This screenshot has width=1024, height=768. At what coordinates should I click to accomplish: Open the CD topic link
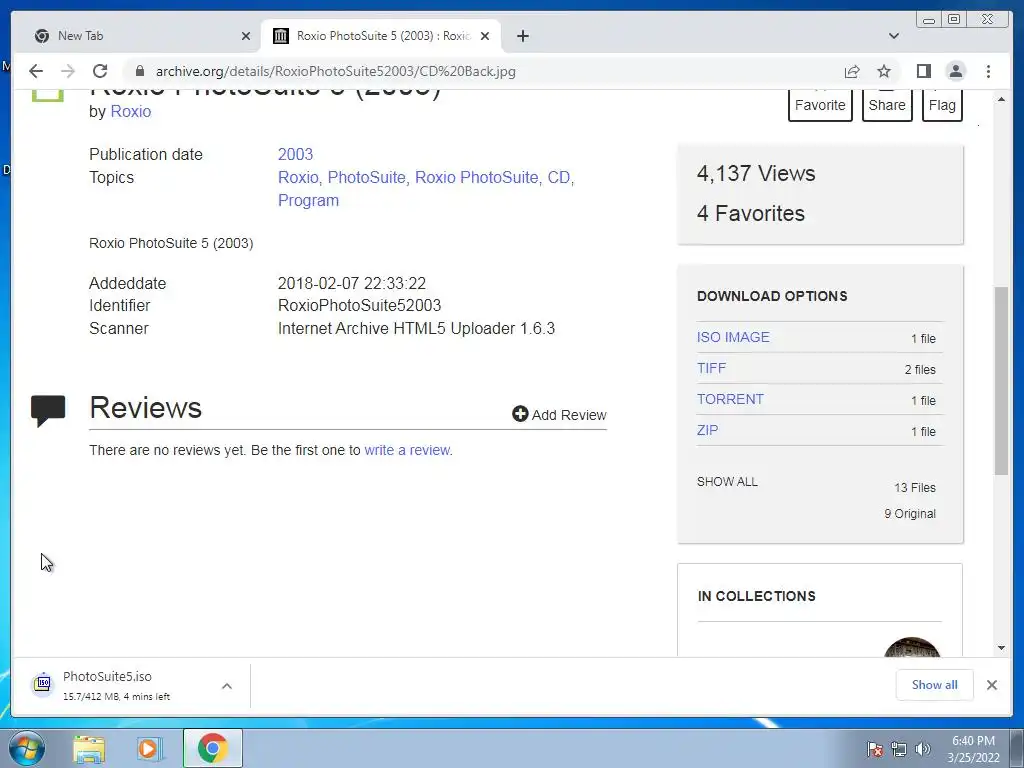(x=558, y=178)
